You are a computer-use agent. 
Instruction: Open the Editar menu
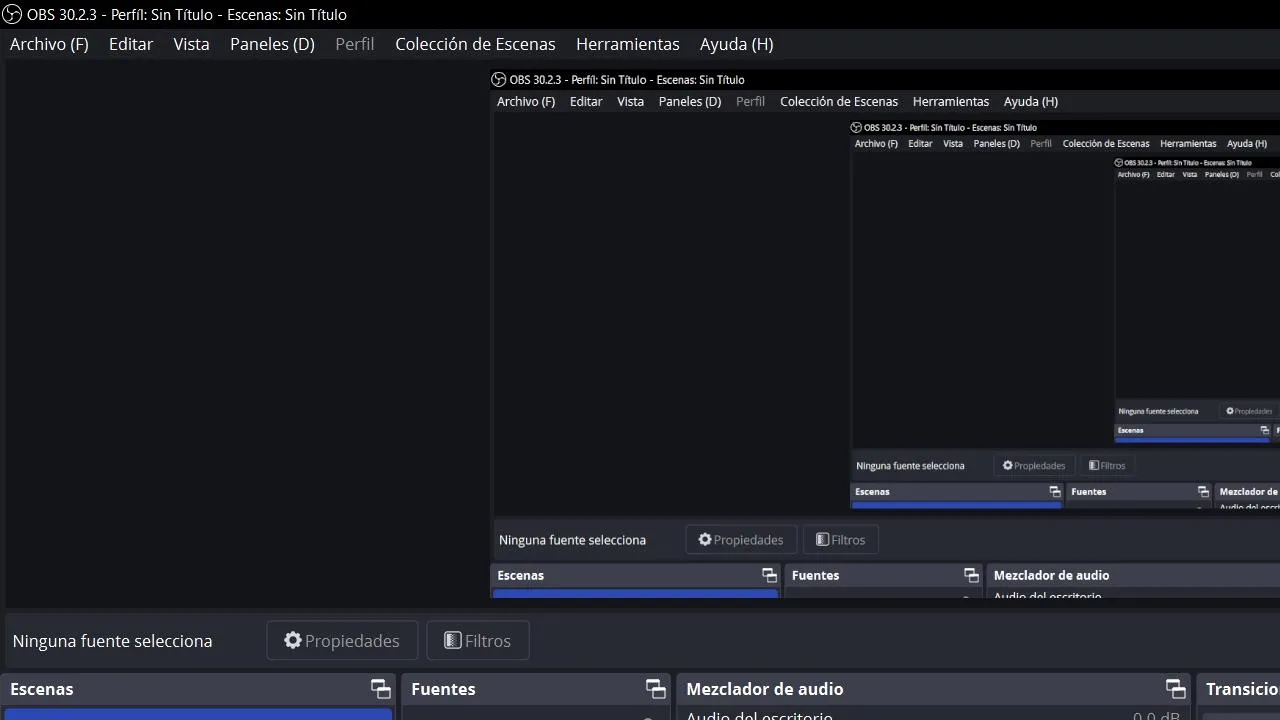click(x=131, y=44)
